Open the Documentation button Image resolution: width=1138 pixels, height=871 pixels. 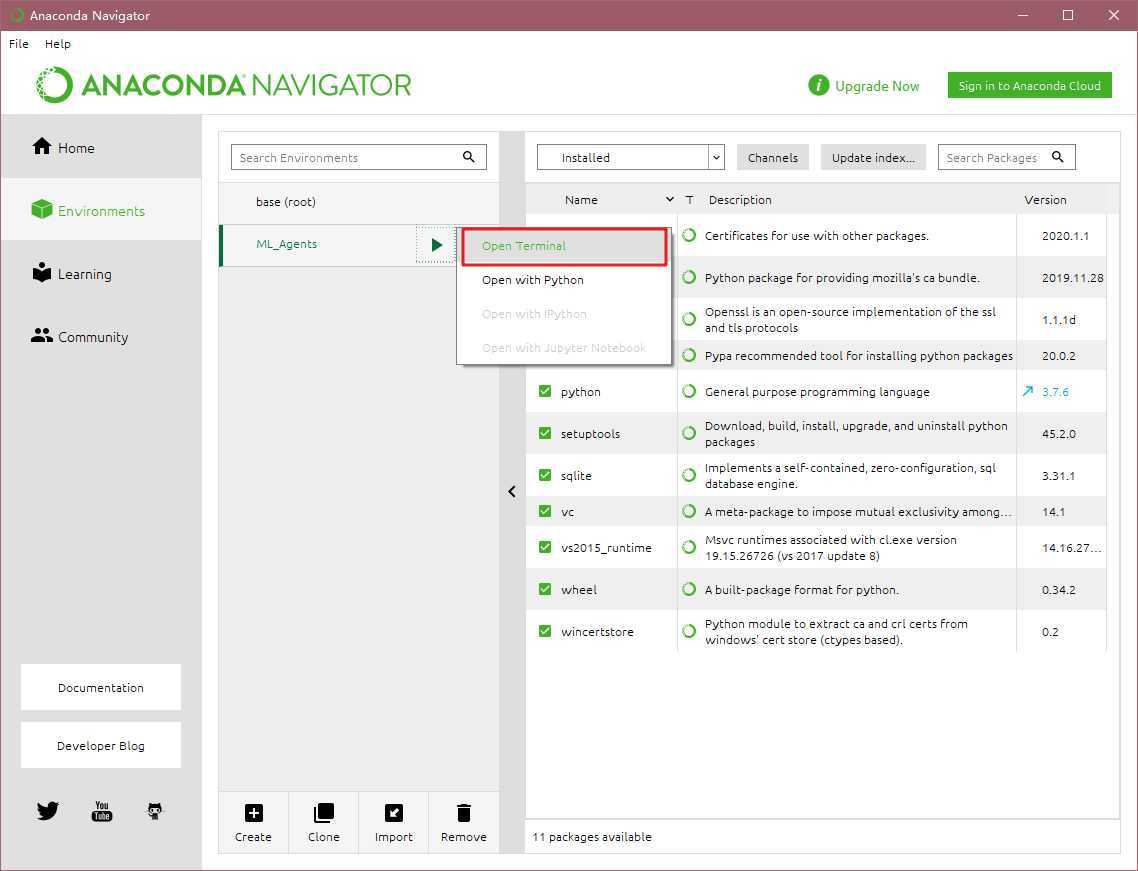pyautogui.click(x=101, y=687)
